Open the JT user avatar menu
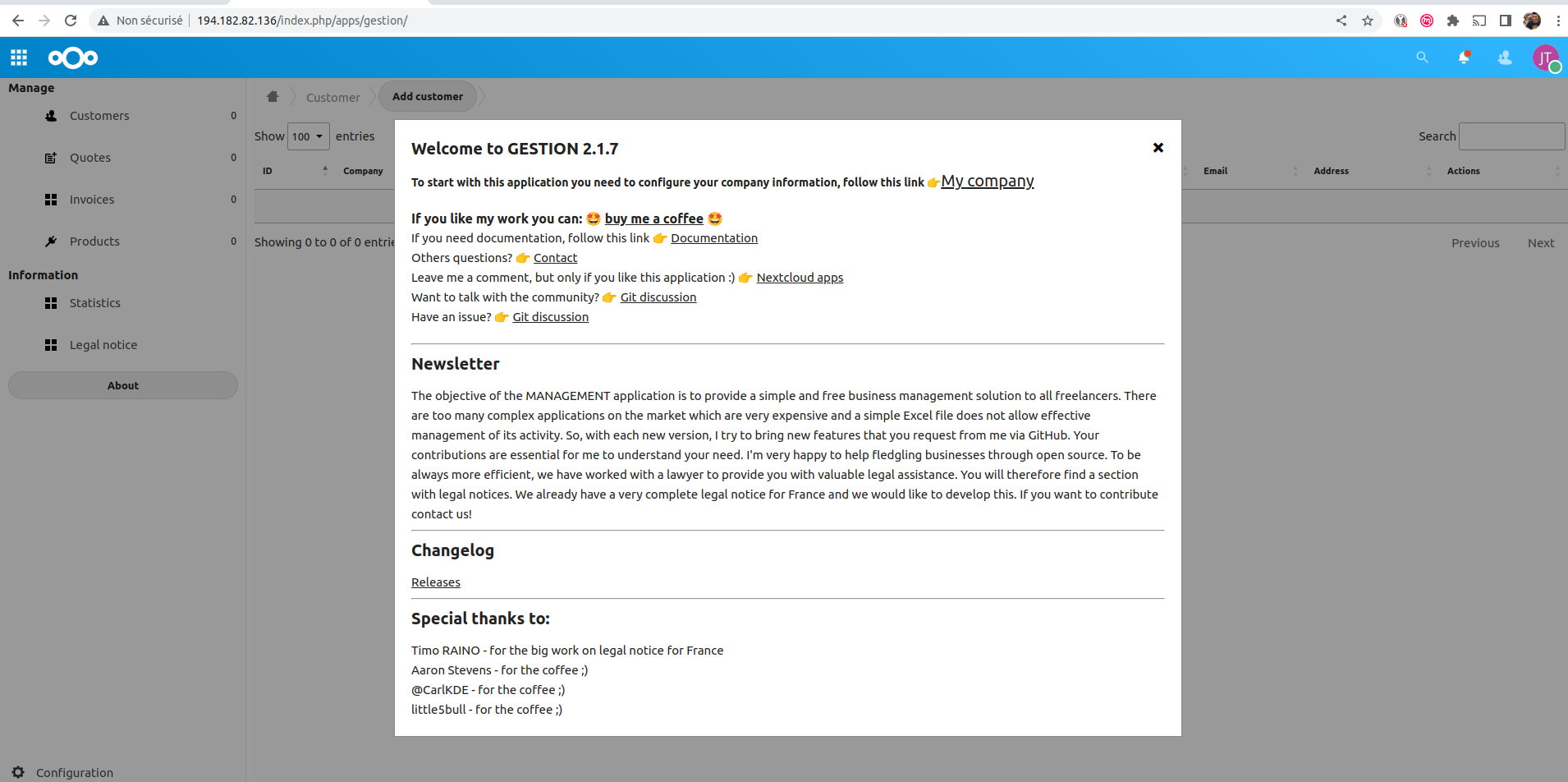 [x=1546, y=57]
